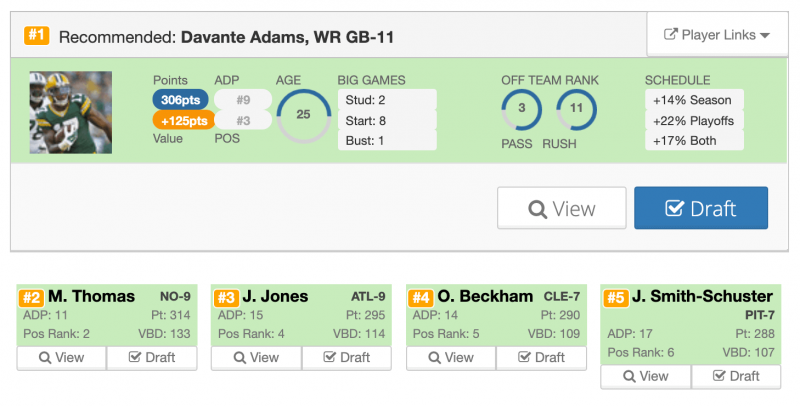Viewport: 800px width, 406px height.
Task: Draft J. Smith-Schuster
Action: 736,376
